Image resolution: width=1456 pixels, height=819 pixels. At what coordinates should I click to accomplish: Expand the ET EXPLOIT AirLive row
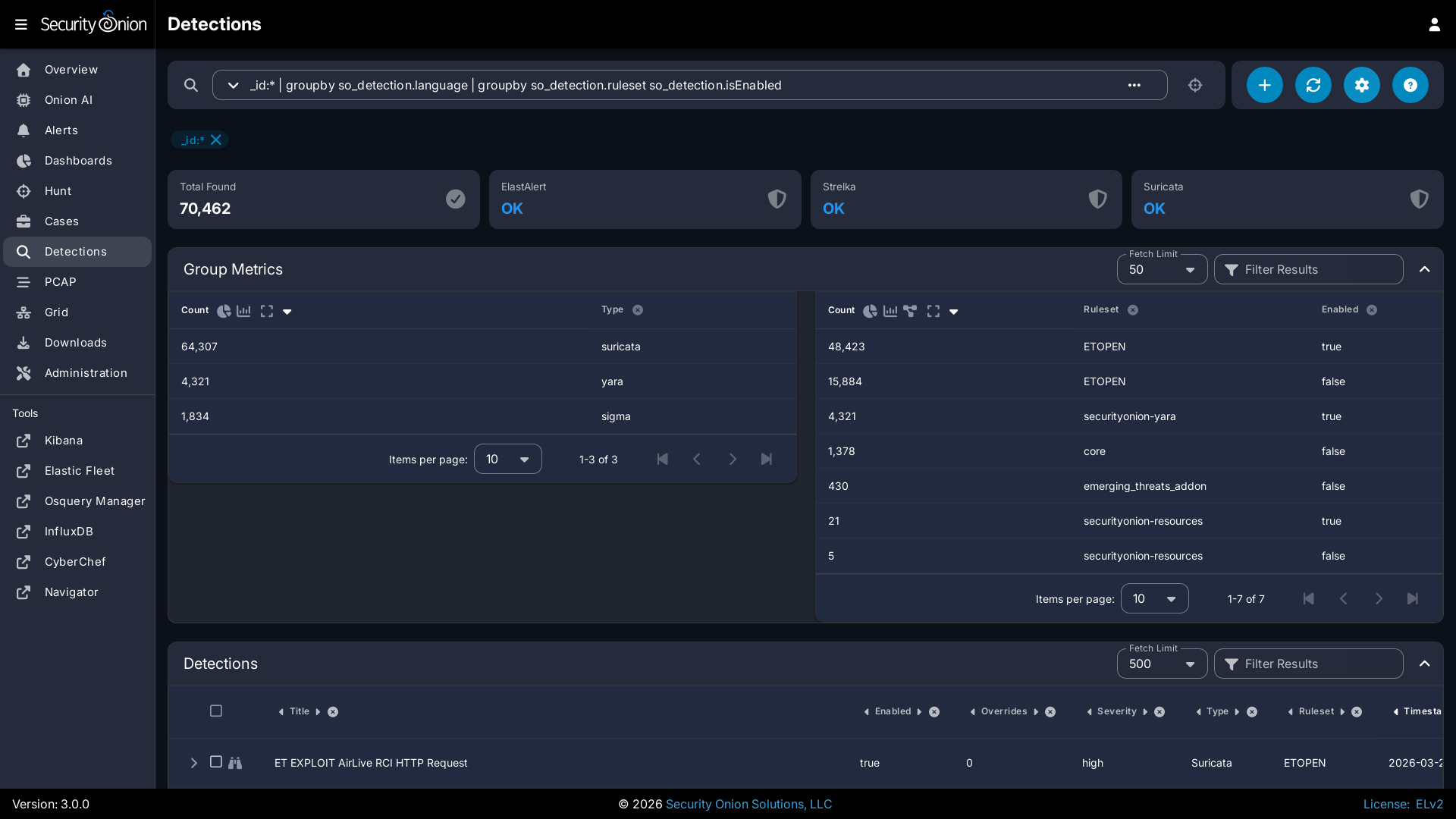(x=193, y=763)
